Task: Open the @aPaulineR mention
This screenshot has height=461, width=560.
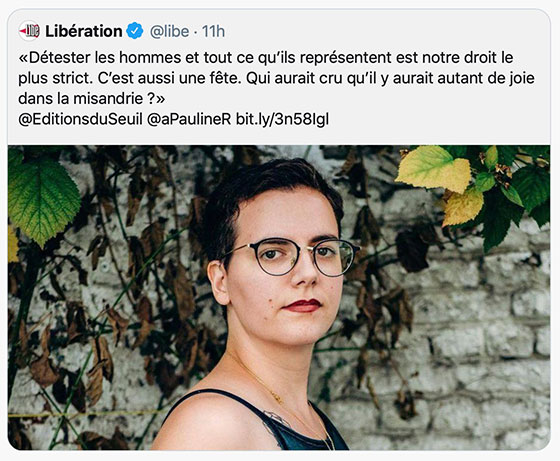Action: tap(189, 119)
